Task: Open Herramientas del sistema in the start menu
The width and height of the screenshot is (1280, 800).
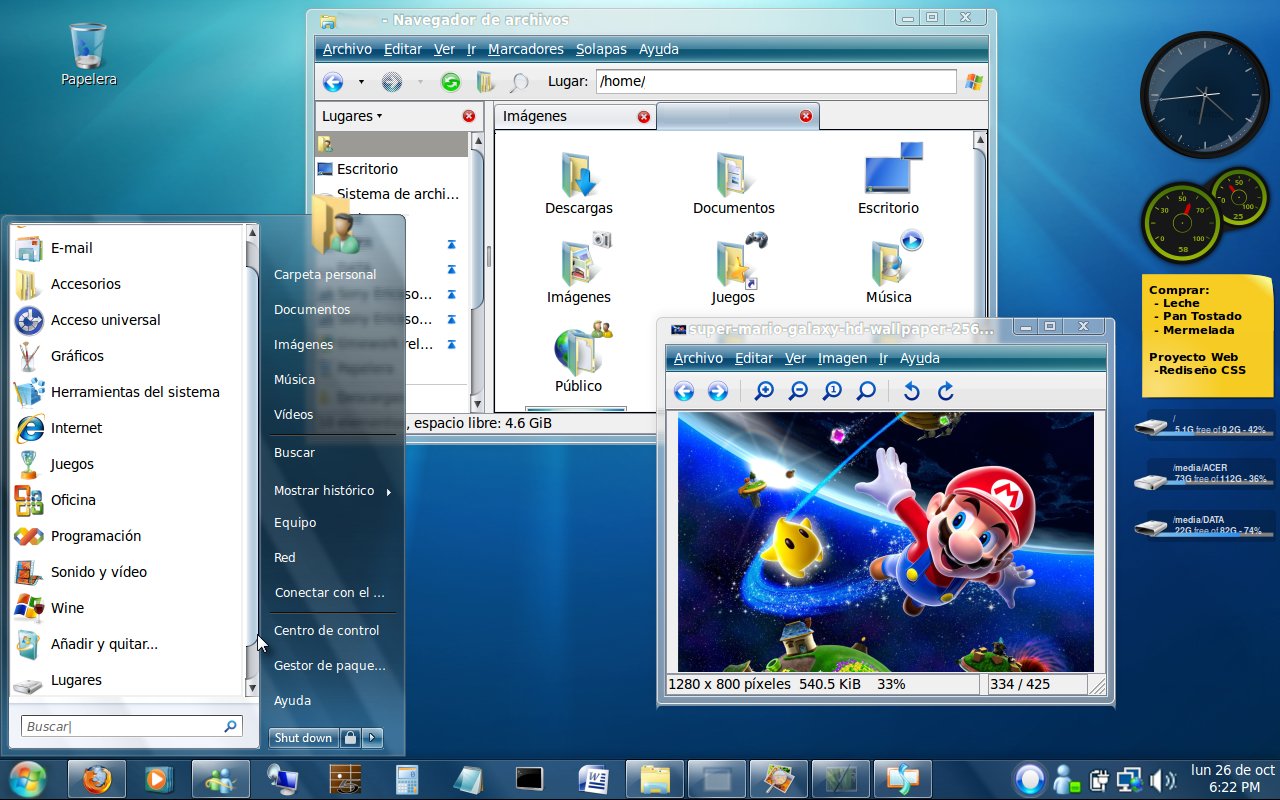Action: [x=128, y=392]
